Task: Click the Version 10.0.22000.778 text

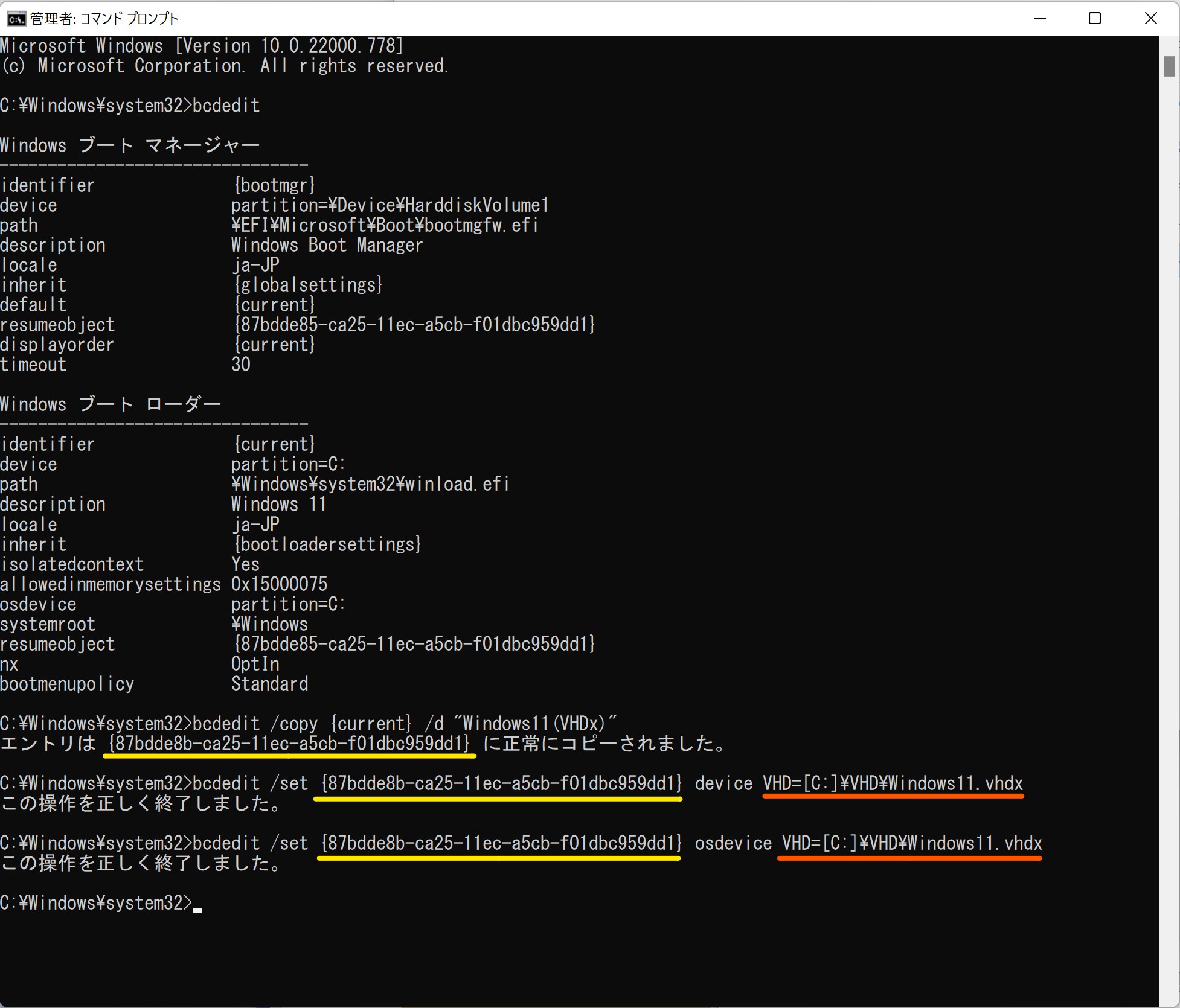Action: tap(289, 46)
